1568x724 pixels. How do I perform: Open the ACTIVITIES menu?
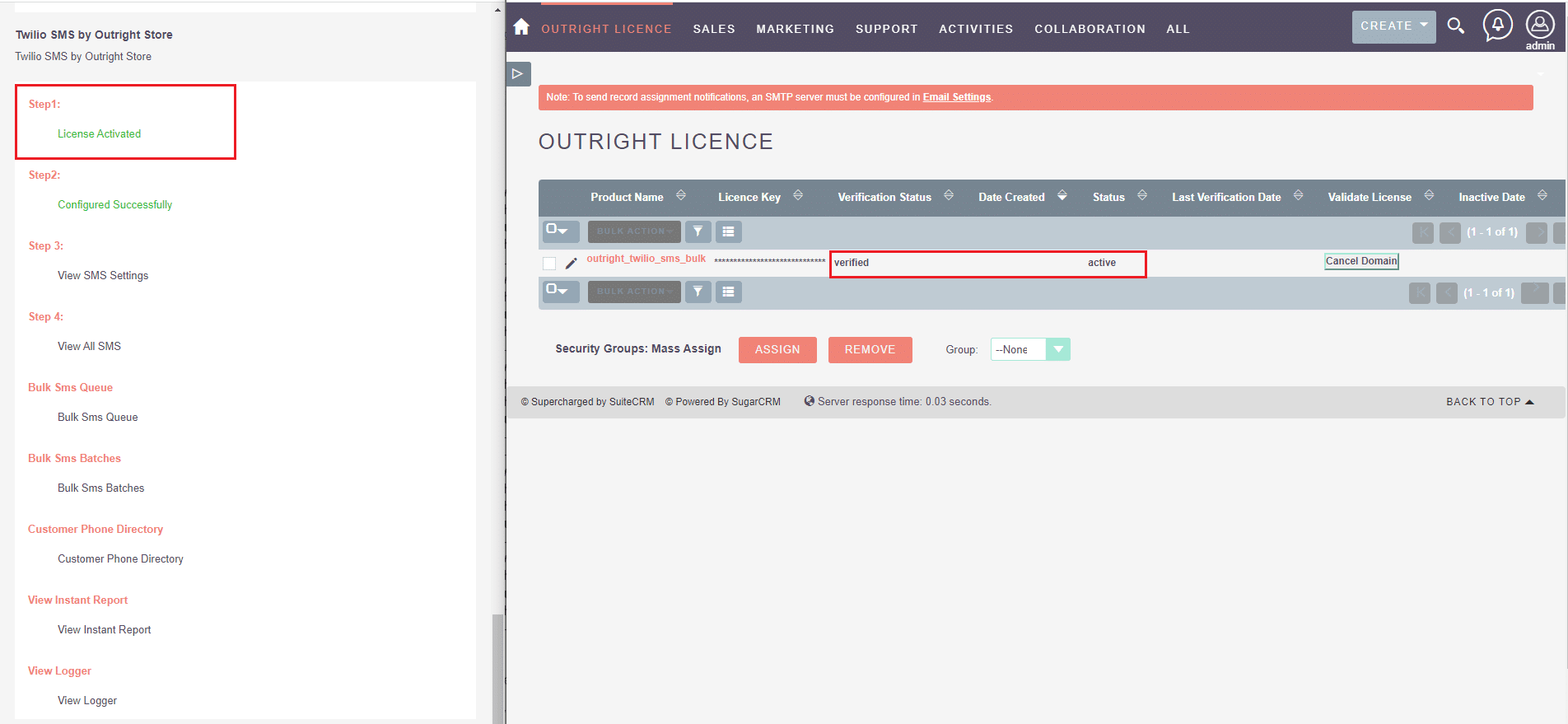tap(976, 29)
